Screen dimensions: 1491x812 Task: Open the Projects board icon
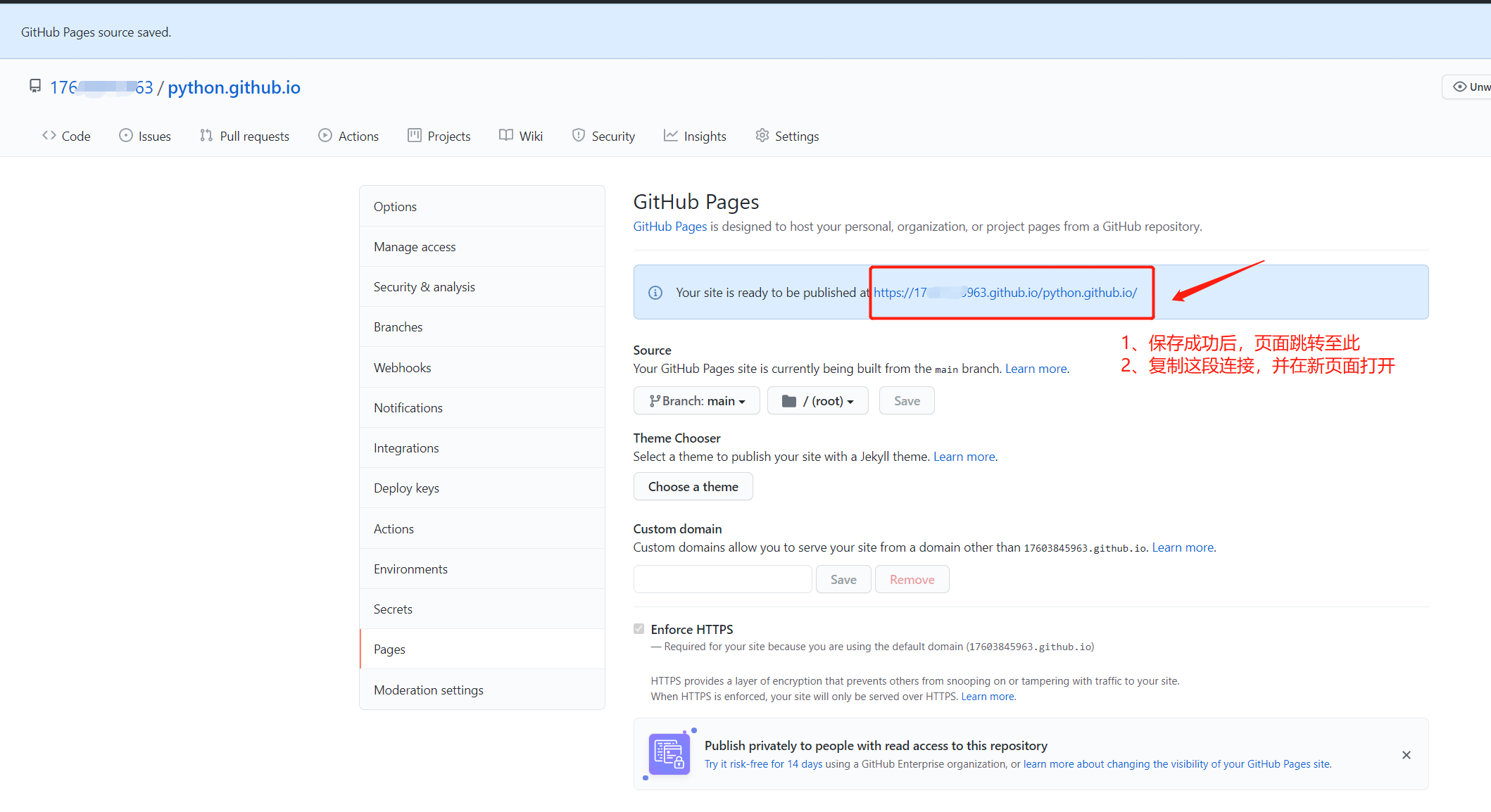pyautogui.click(x=415, y=135)
